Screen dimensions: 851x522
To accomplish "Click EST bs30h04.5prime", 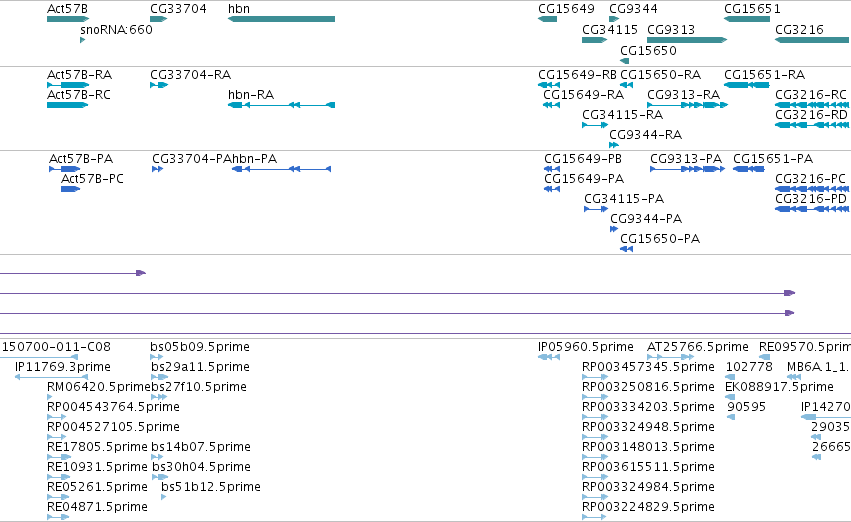I will tap(160, 477).
